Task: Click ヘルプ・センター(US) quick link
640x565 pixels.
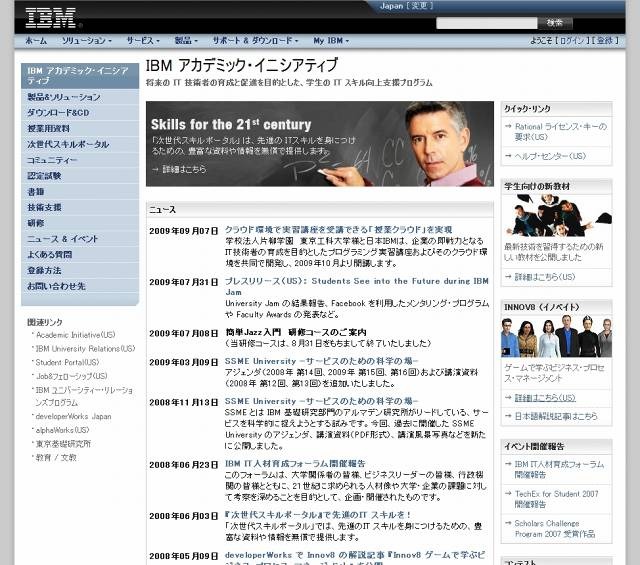Action: click(550, 156)
